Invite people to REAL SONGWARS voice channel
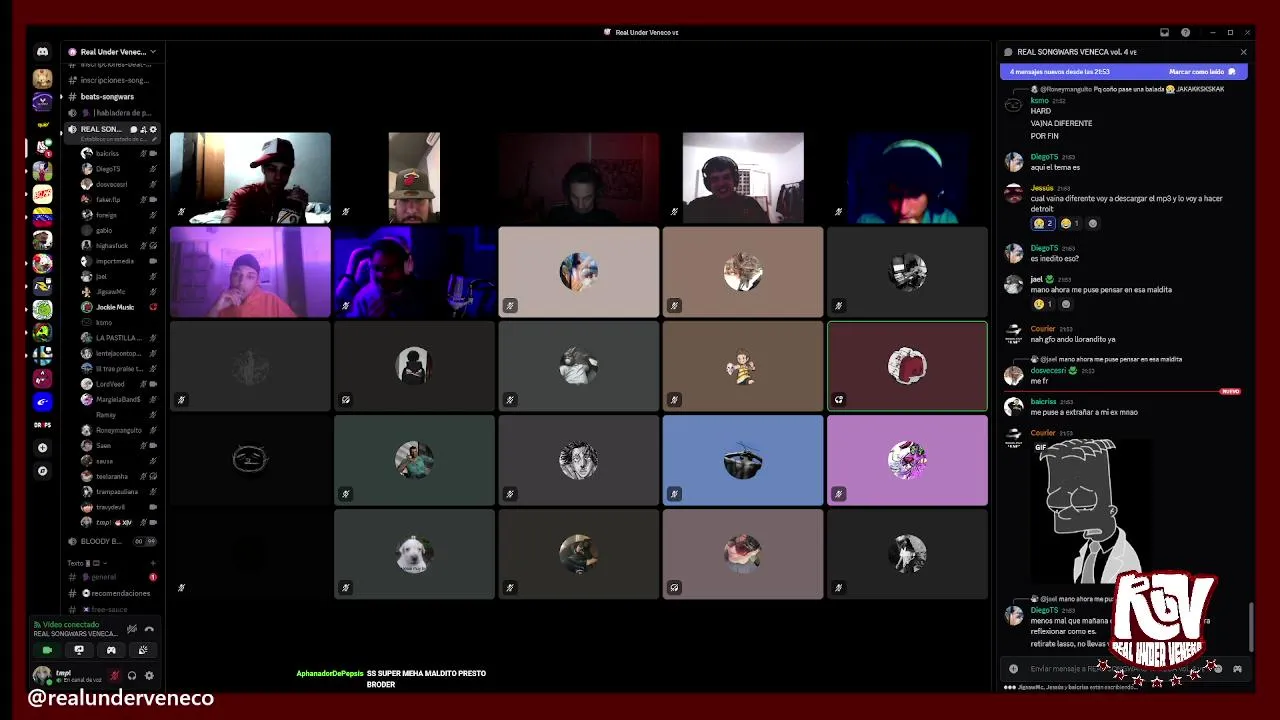 click(143, 129)
